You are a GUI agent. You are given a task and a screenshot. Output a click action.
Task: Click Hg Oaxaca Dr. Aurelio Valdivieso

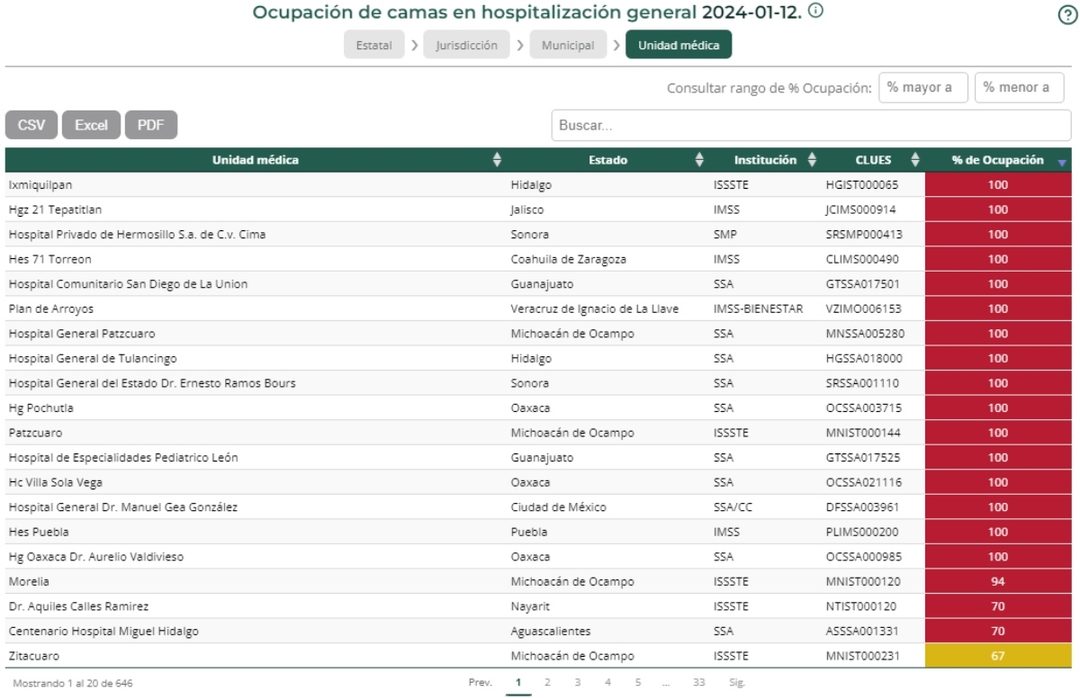click(96, 557)
